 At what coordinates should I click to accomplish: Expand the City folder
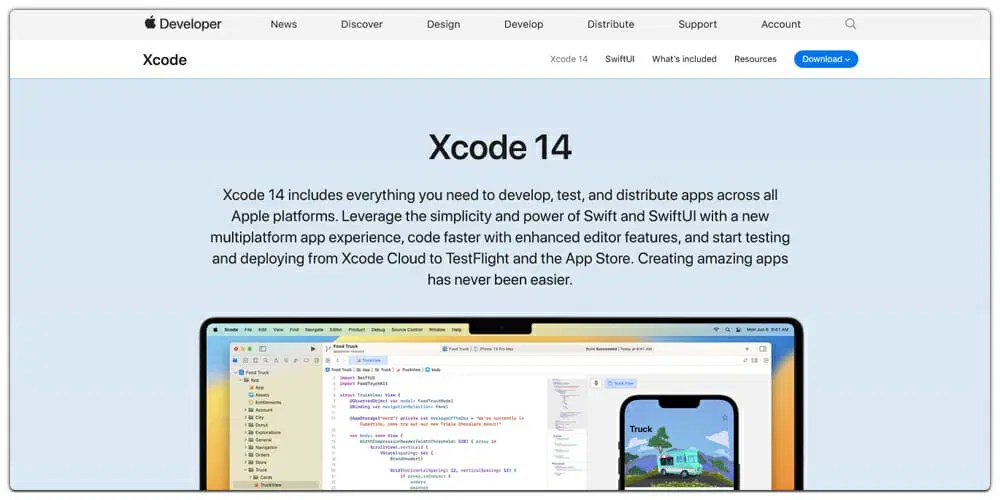tap(246, 418)
